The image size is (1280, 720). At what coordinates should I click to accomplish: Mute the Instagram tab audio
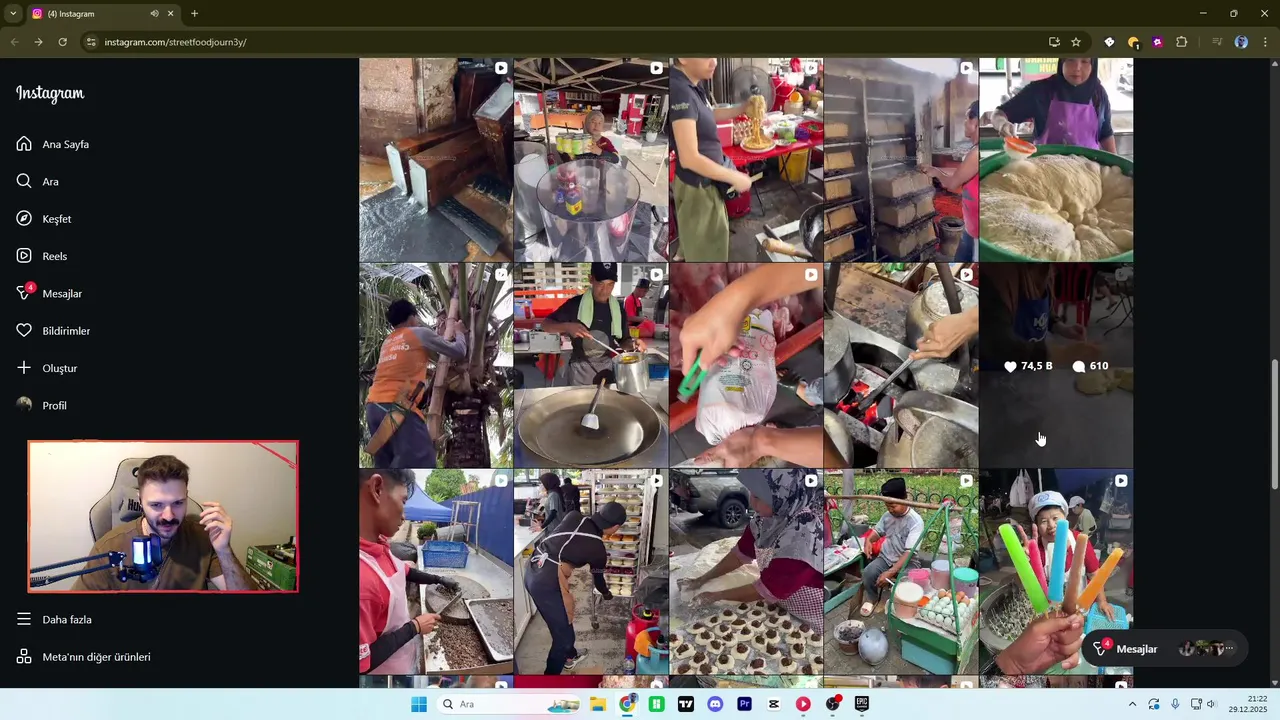pyautogui.click(x=154, y=14)
